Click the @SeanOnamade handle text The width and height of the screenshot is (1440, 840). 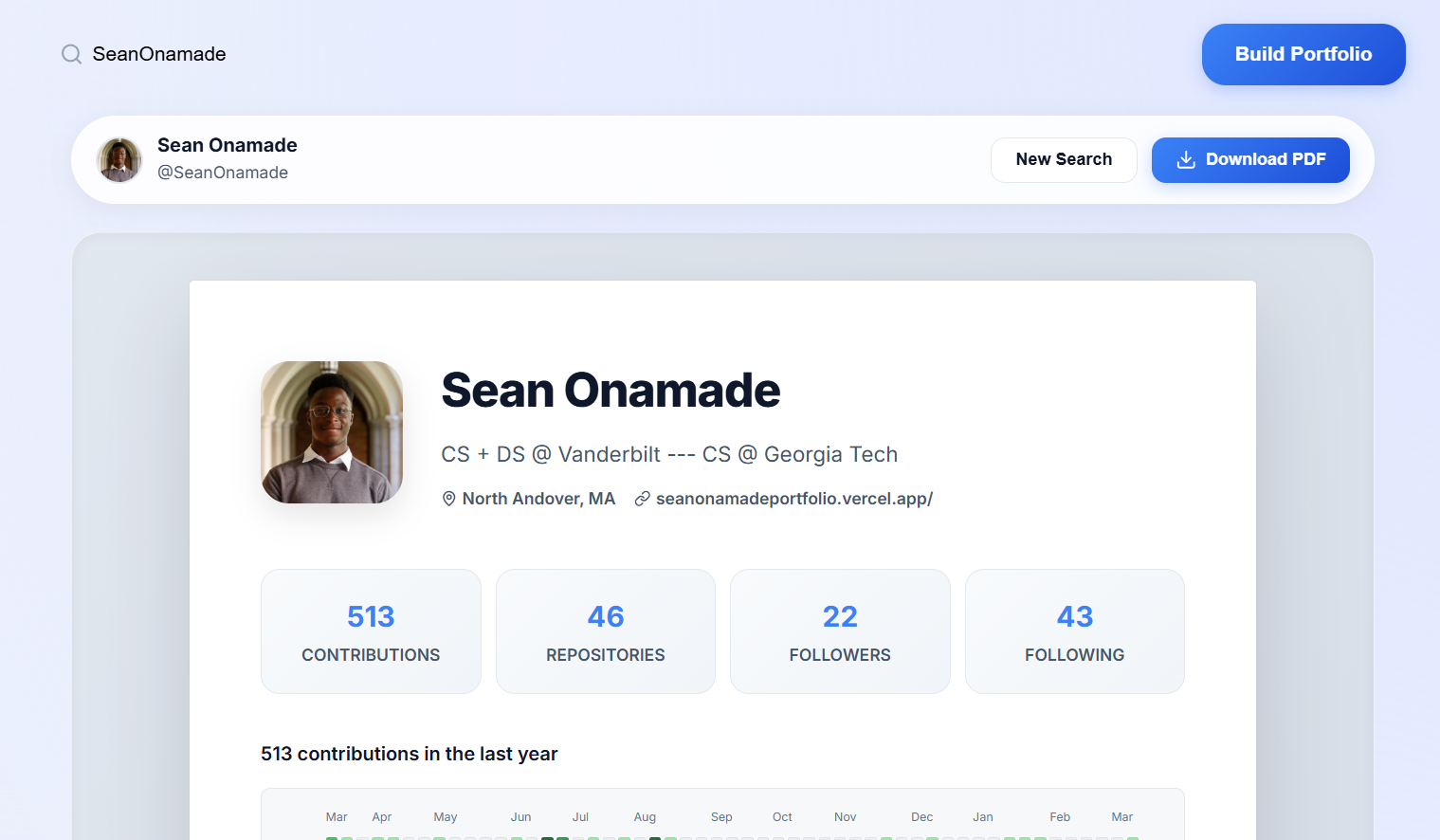223,173
